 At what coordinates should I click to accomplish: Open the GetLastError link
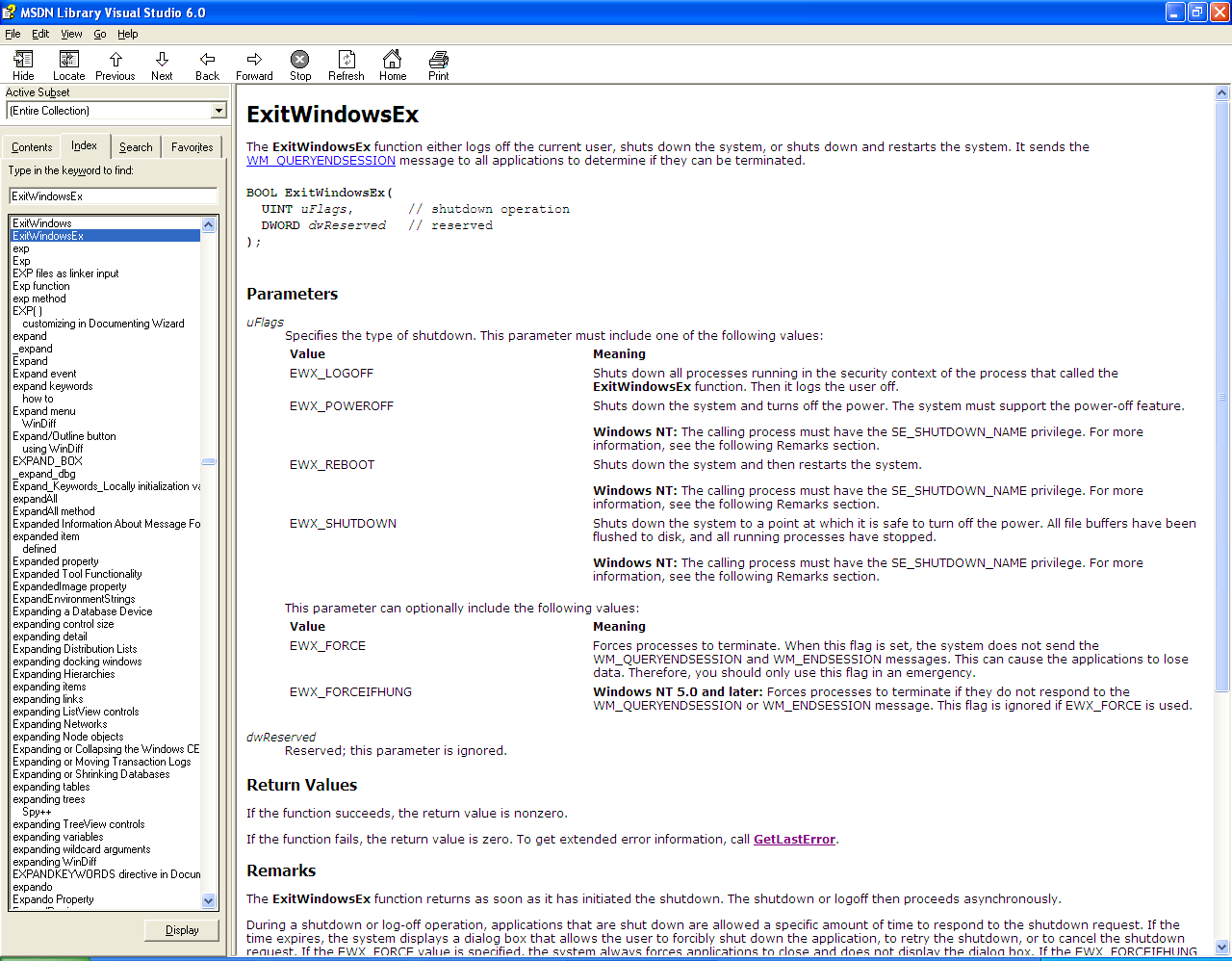point(794,840)
